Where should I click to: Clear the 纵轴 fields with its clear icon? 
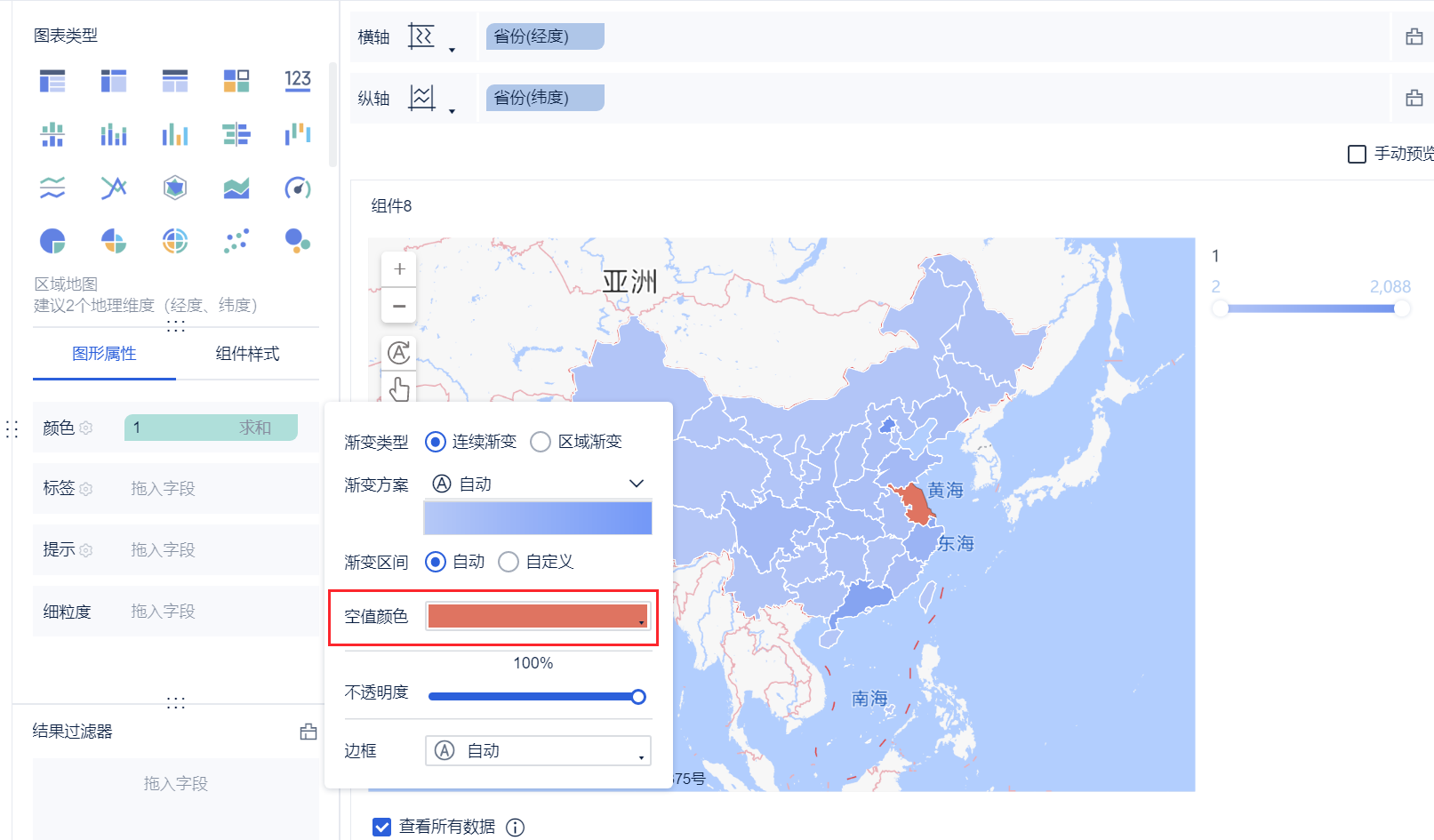point(1414,98)
